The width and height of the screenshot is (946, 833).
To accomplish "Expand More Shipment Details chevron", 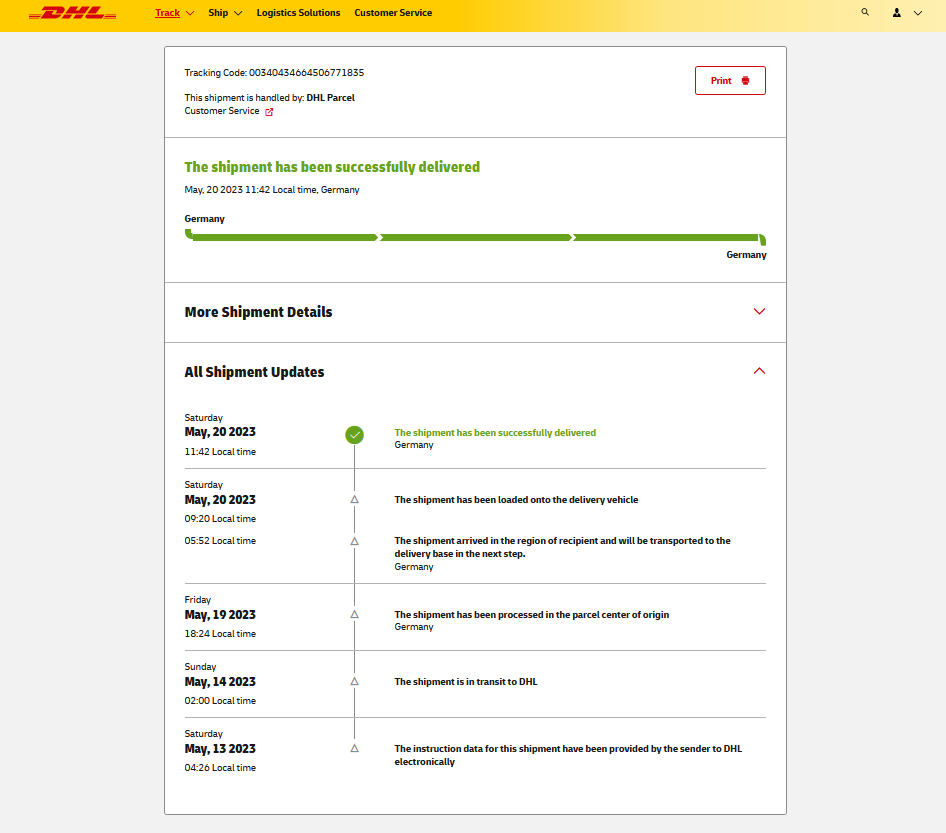I will 759,312.
